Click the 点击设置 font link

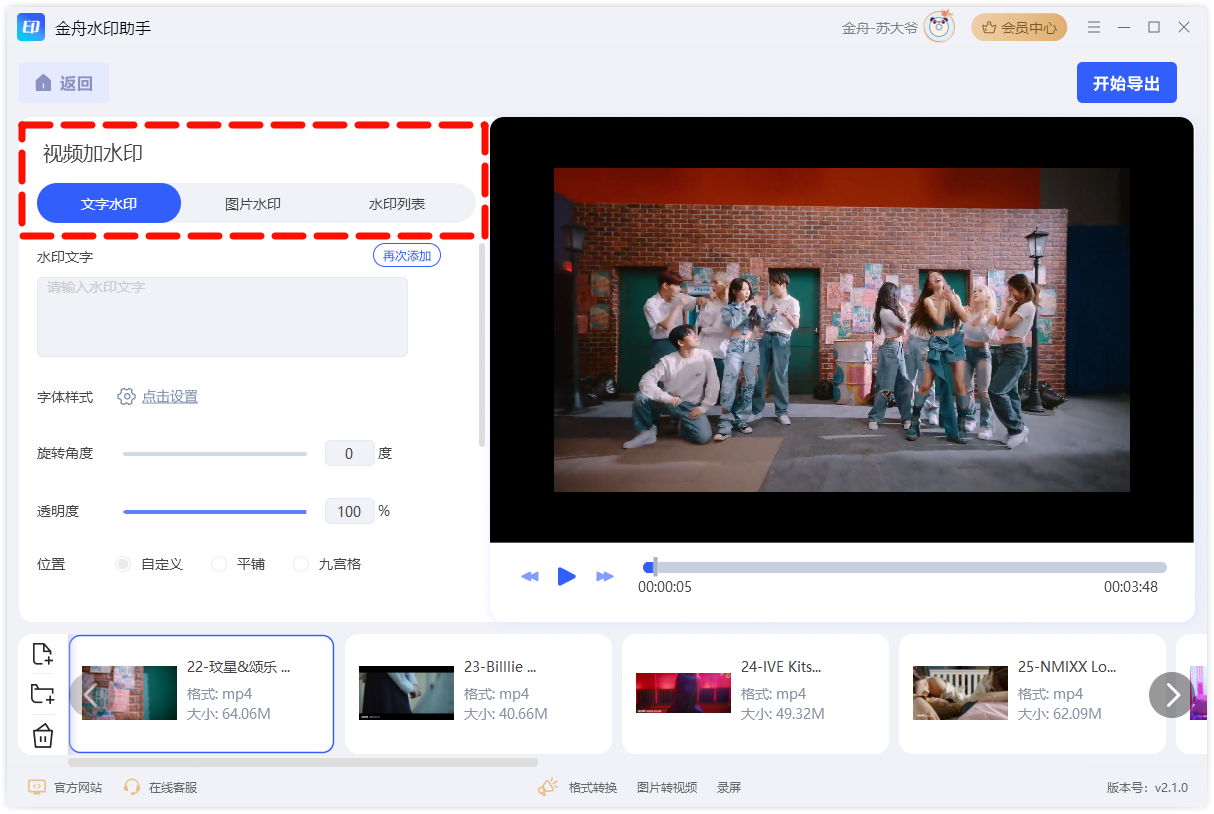click(170, 397)
